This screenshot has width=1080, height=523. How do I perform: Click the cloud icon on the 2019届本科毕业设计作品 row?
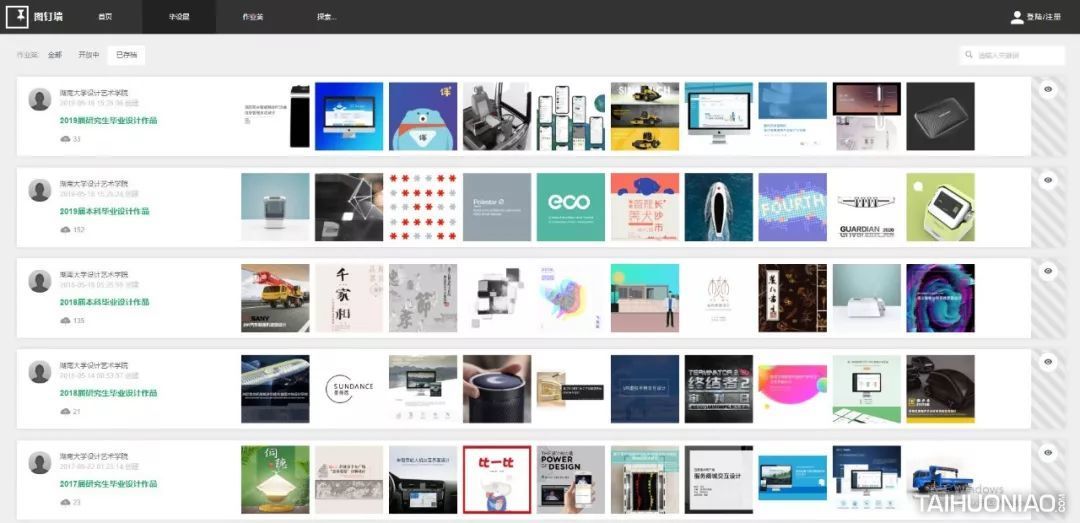click(x=65, y=229)
